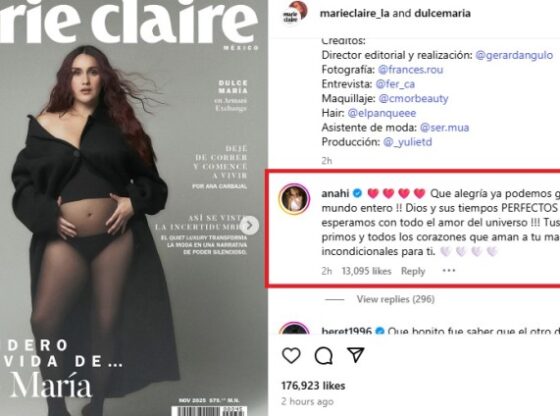Open the more options dots on anahi's comment
The width and height of the screenshot is (560, 416).
(449, 271)
